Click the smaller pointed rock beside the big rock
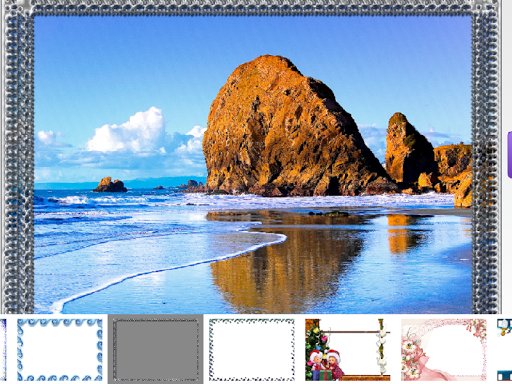512x384 pixels. point(407,150)
